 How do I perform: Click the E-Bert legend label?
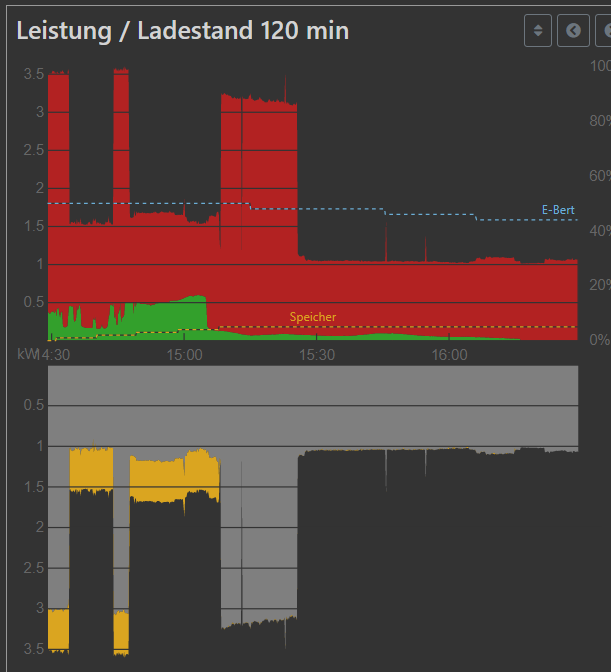click(x=558, y=210)
